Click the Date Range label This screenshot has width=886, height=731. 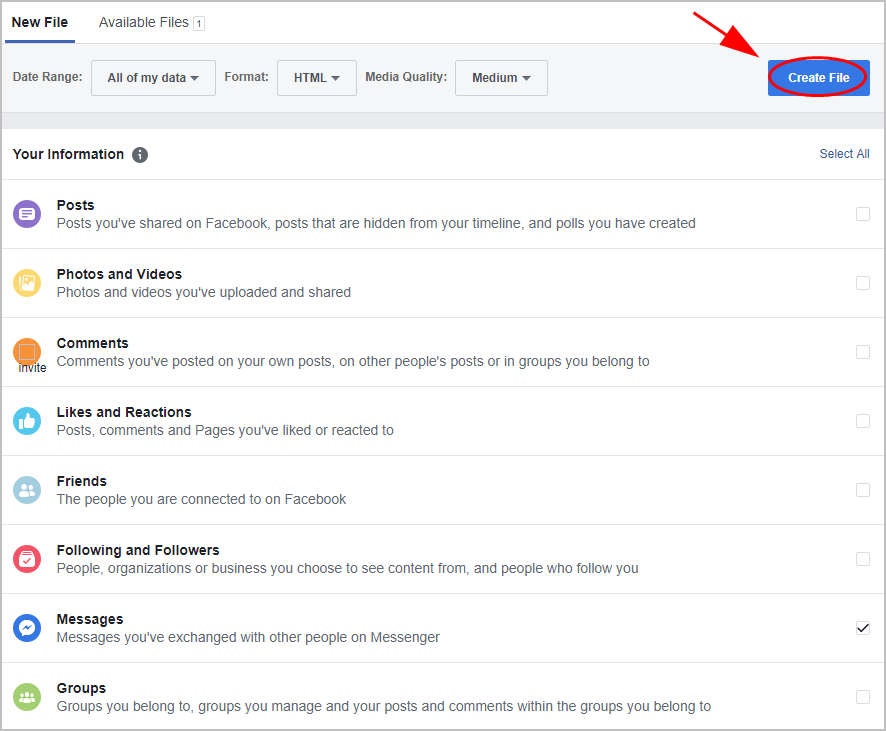tap(47, 77)
